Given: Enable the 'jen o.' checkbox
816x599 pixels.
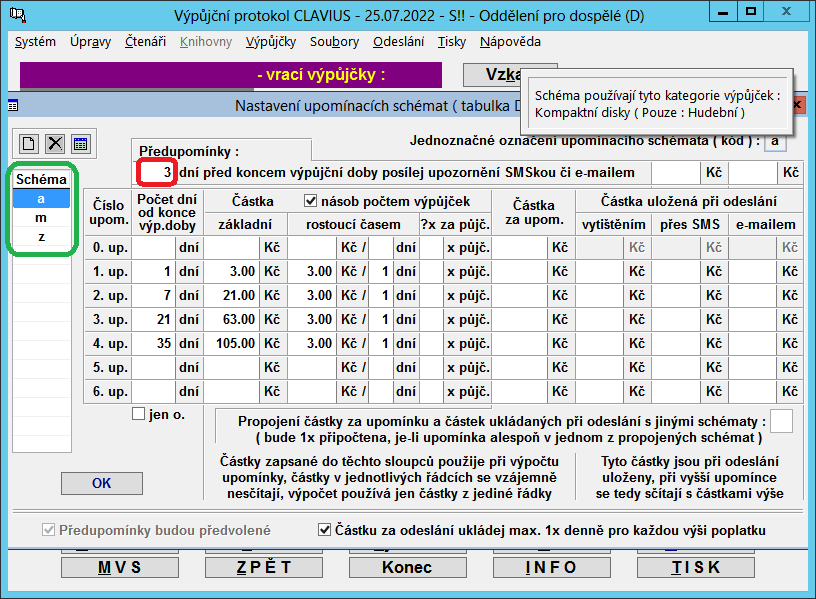Looking at the screenshot, I should 139,414.
